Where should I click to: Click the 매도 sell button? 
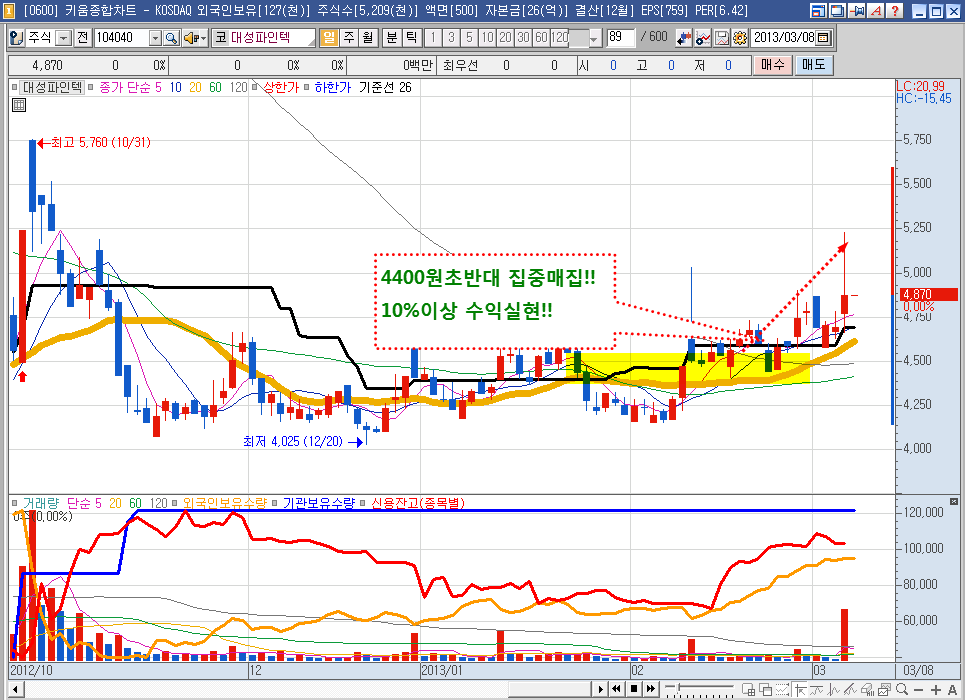coord(814,65)
